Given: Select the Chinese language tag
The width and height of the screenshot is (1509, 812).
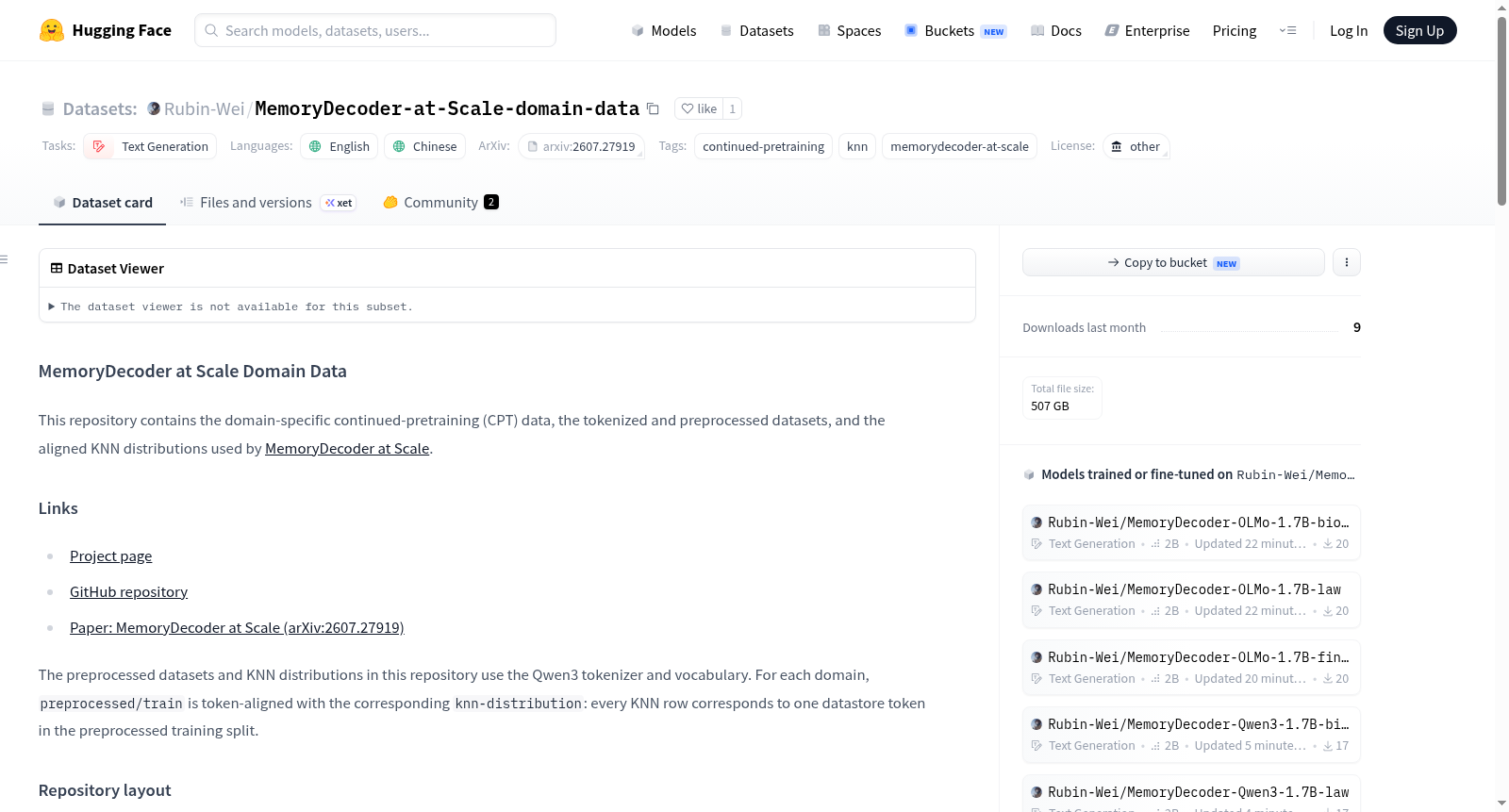Looking at the screenshot, I should tap(424, 146).
